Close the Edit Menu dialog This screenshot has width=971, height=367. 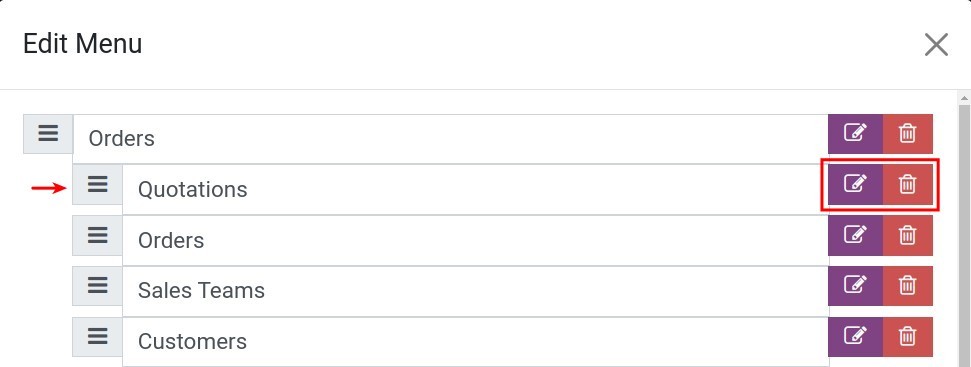click(936, 45)
